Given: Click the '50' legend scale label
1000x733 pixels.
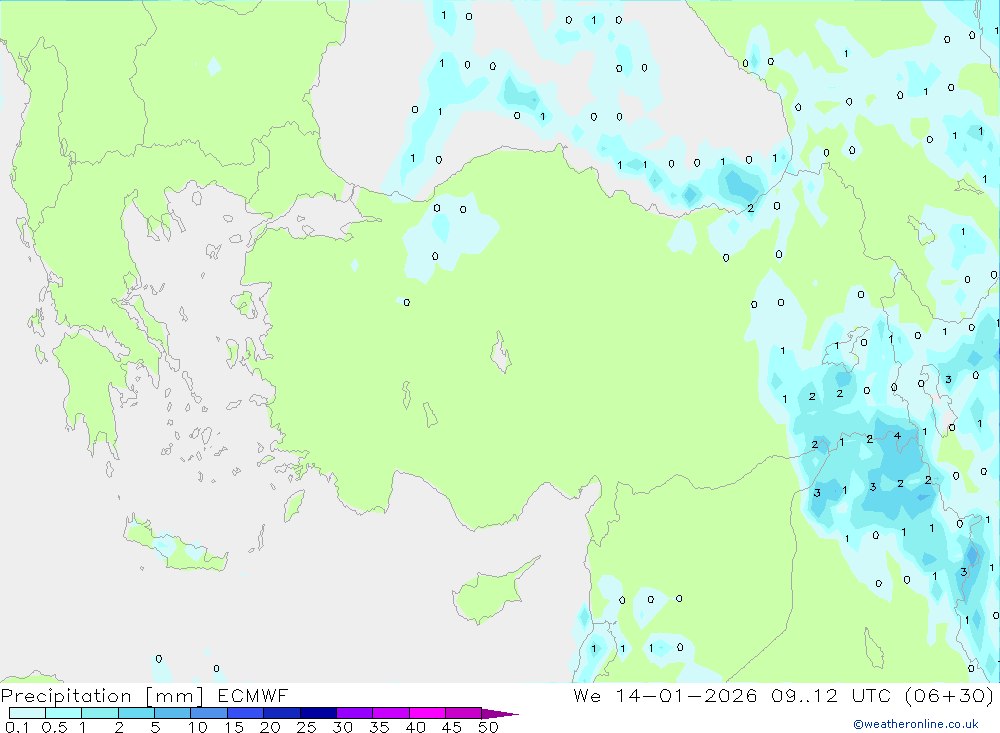Looking at the screenshot, I should (x=488, y=727).
